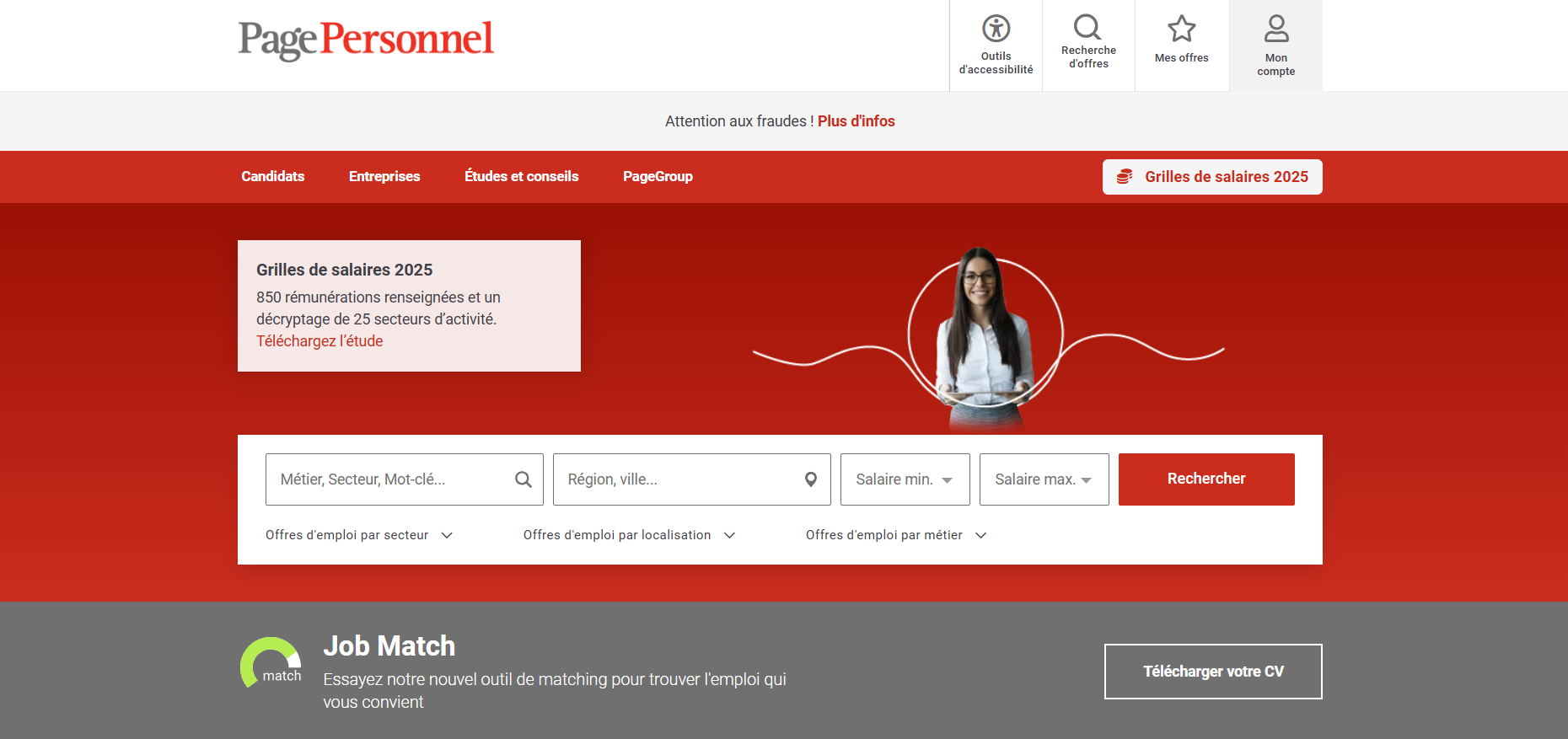Open Mon compte user icon
The image size is (1568, 739).
pyautogui.click(x=1276, y=29)
